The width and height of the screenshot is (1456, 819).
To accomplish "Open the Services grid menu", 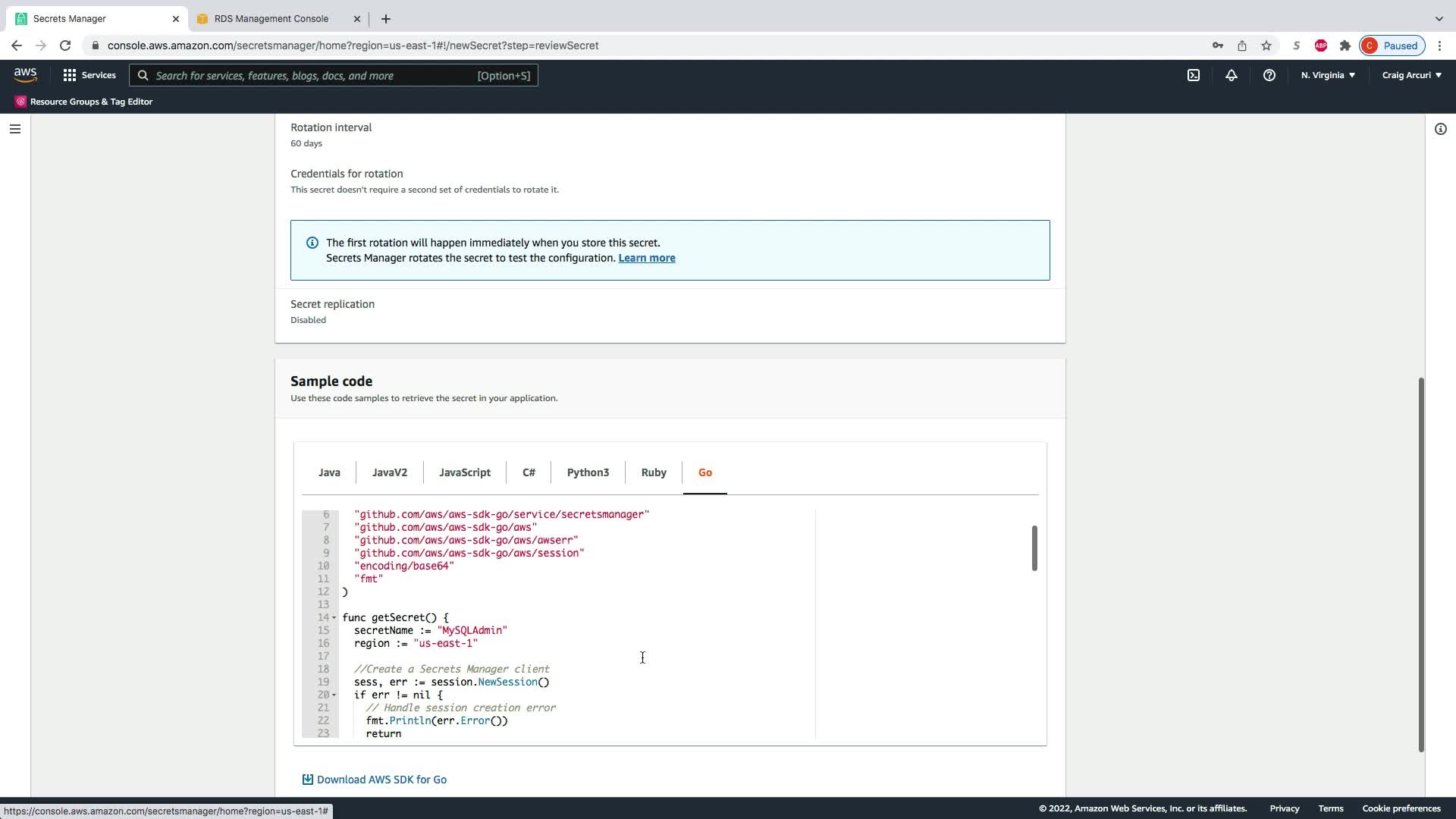I will 89,75.
